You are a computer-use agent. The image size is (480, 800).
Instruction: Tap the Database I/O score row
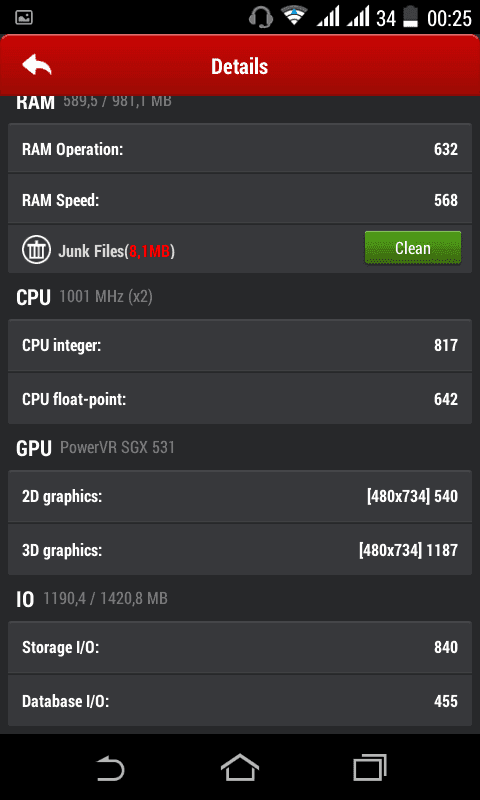tap(240, 701)
